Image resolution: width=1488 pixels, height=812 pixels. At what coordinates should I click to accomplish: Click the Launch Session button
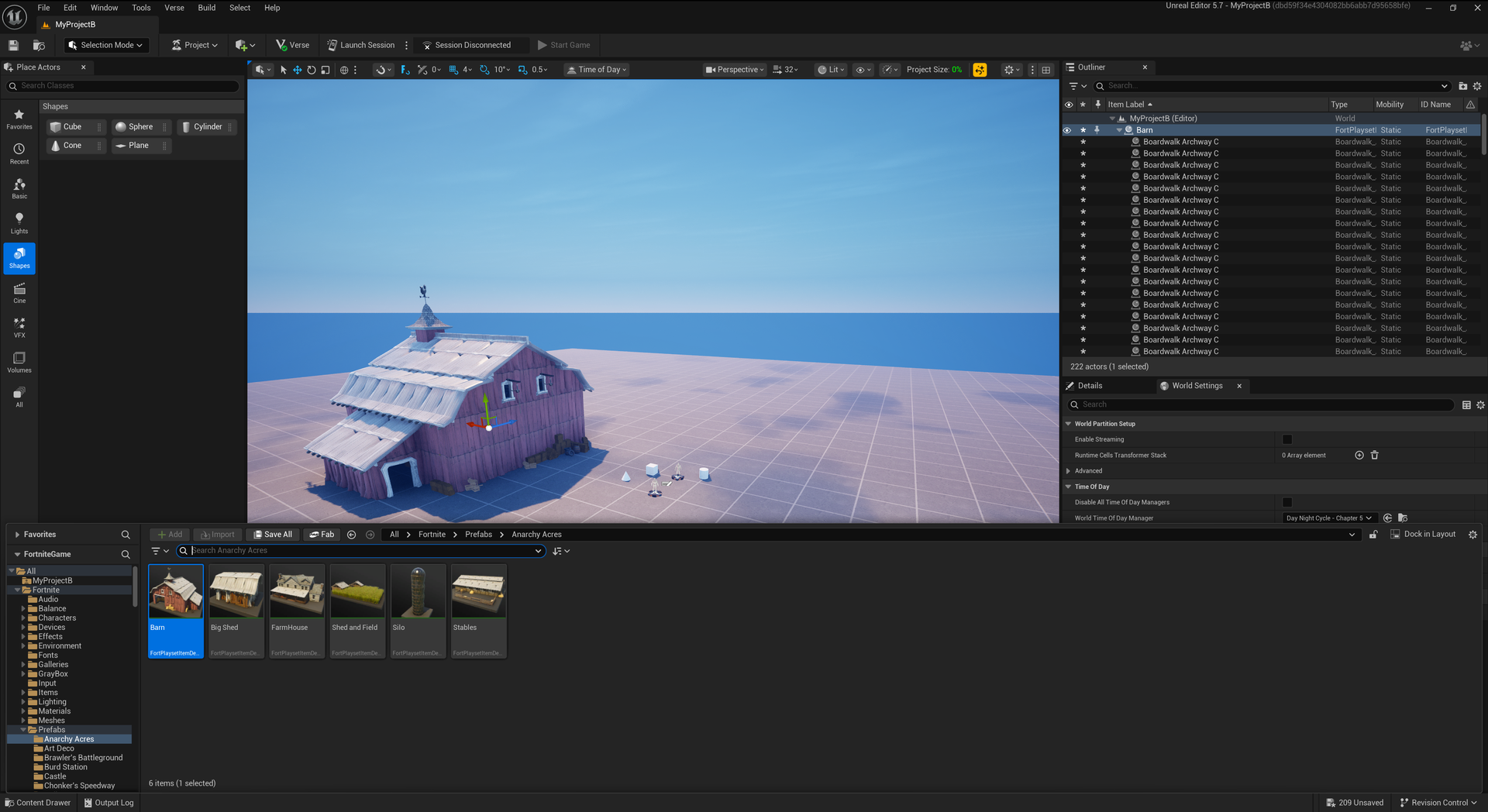[360, 45]
